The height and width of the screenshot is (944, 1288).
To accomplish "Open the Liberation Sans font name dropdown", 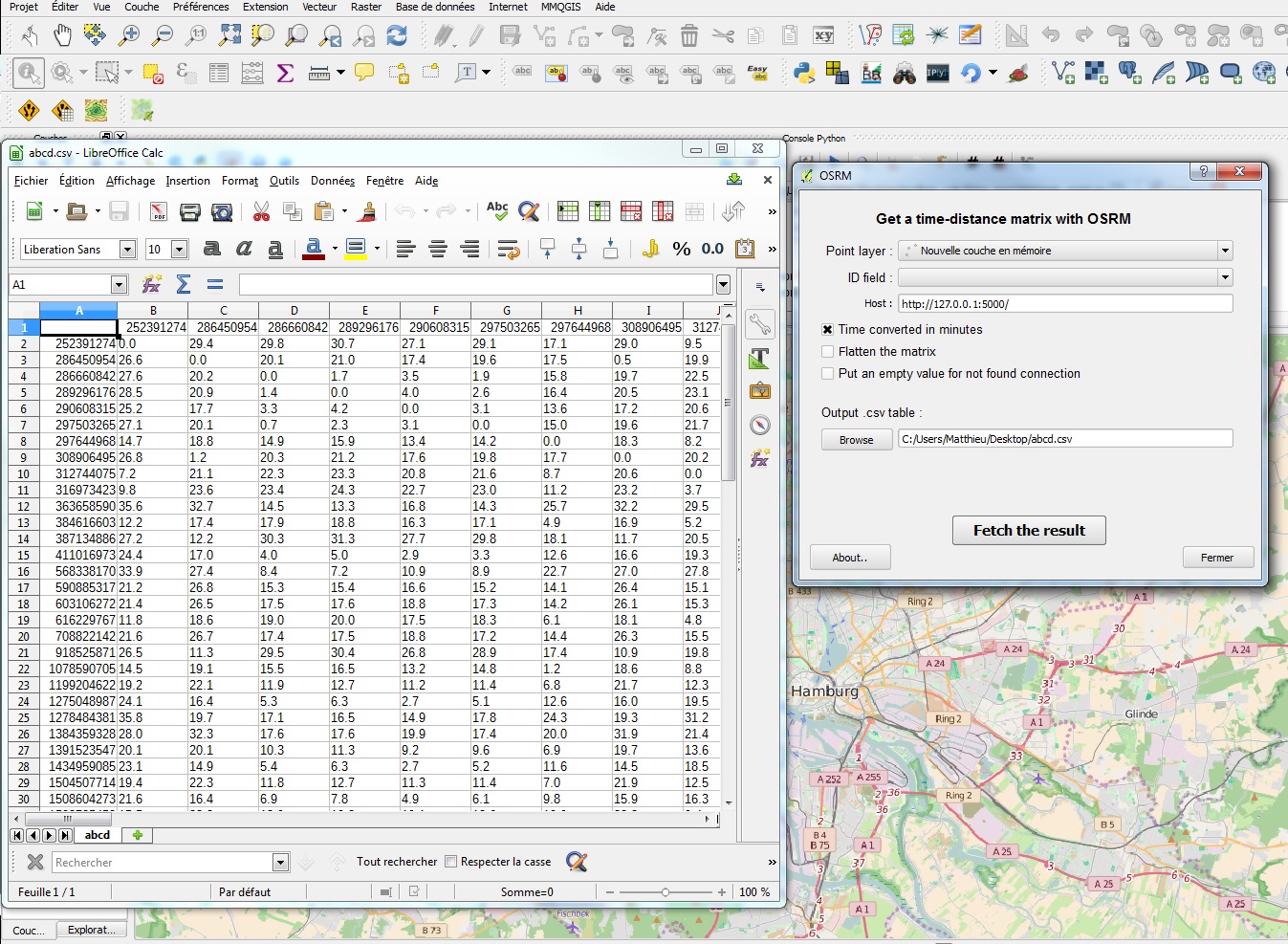I will tap(127, 250).
